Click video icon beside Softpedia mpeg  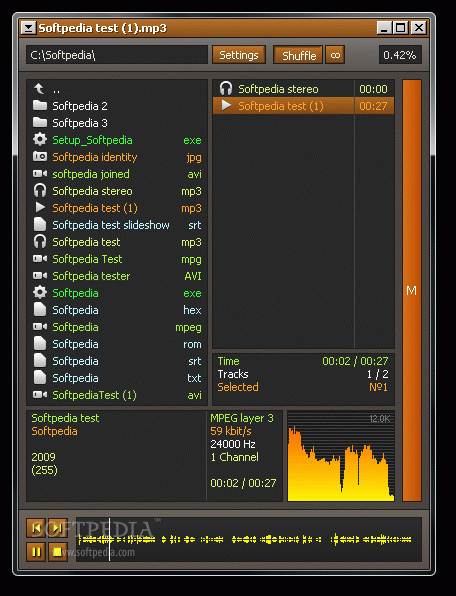point(40,327)
